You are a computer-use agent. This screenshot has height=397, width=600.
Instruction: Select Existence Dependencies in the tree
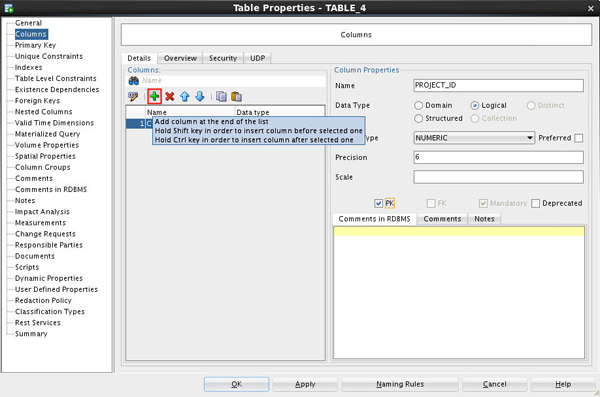pyautogui.click(x=57, y=90)
